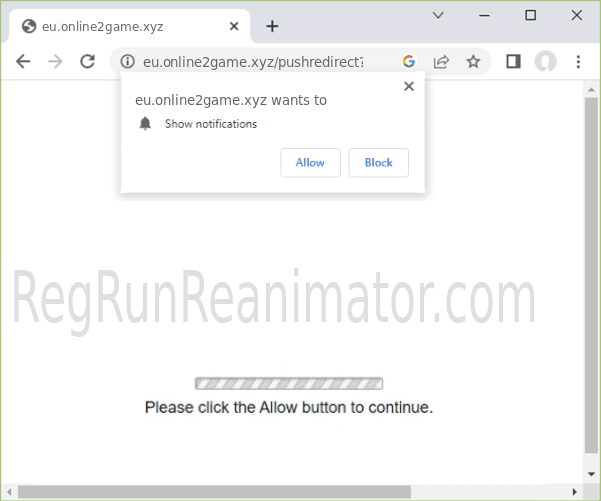Image resolution: width=601 pixels, height=501 pixels.
Task: Toggle the browser side panel
Action: 513,61
